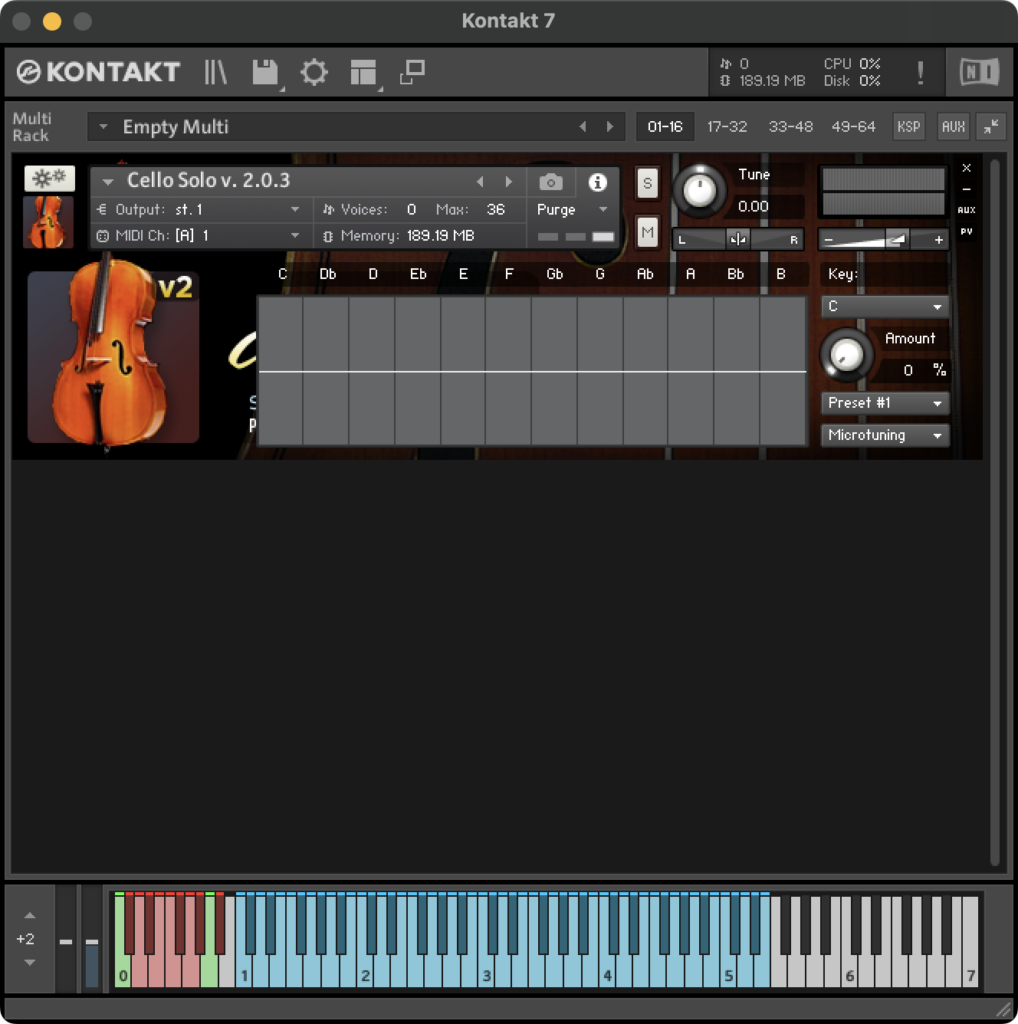
Task: Click the C note tuning column
Action: [x=281, y=371]
